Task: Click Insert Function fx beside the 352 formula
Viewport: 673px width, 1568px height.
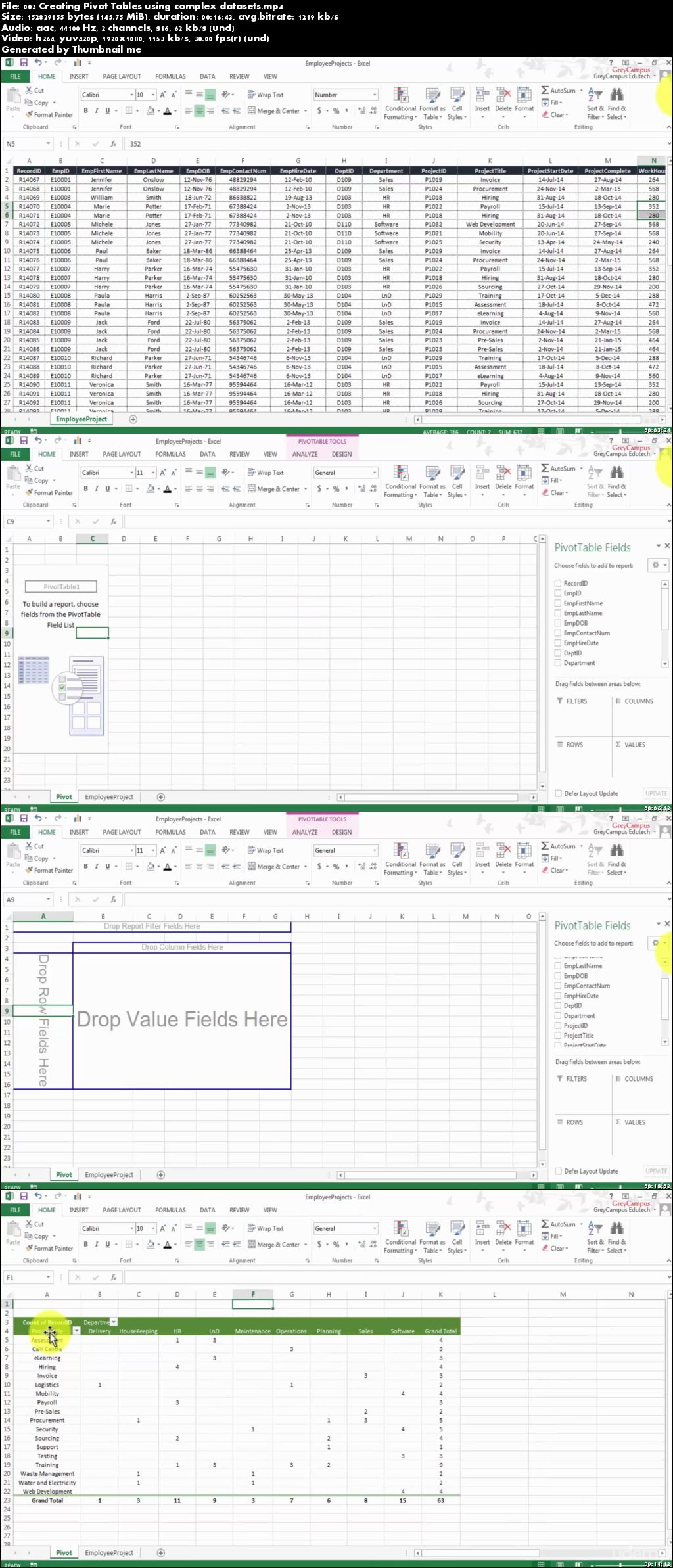Action: [x=113, y=144]
